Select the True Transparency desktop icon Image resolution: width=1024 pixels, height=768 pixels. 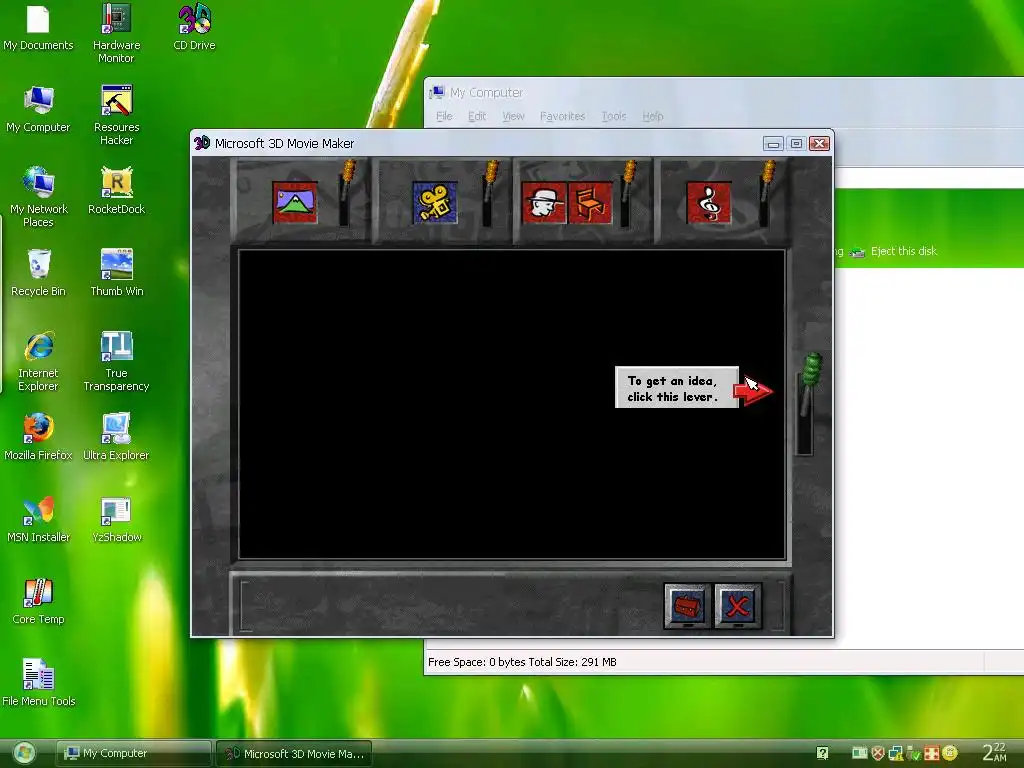point(116,362)
